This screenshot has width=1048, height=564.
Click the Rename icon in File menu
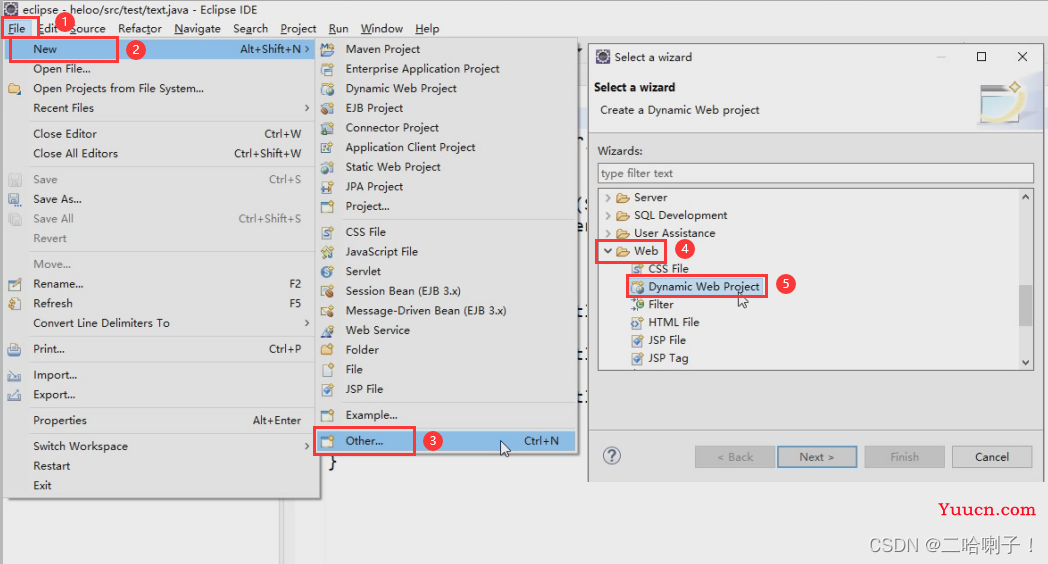click(x=15, y=284)
